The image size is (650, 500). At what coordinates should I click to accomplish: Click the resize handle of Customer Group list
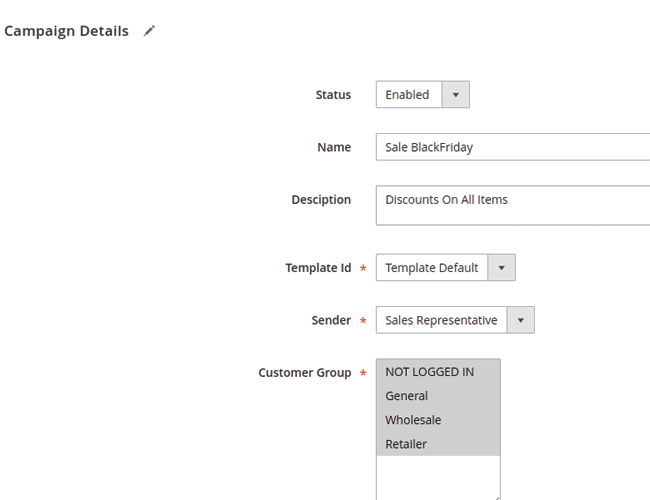(496, 495)
